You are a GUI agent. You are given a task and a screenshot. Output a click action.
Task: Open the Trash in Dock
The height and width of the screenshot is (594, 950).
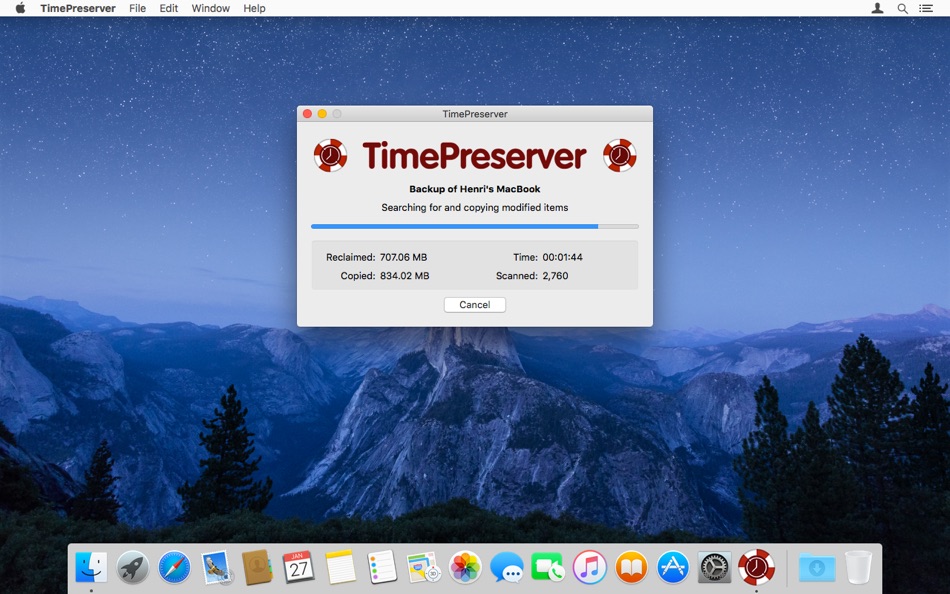click(x=858, y=568)
